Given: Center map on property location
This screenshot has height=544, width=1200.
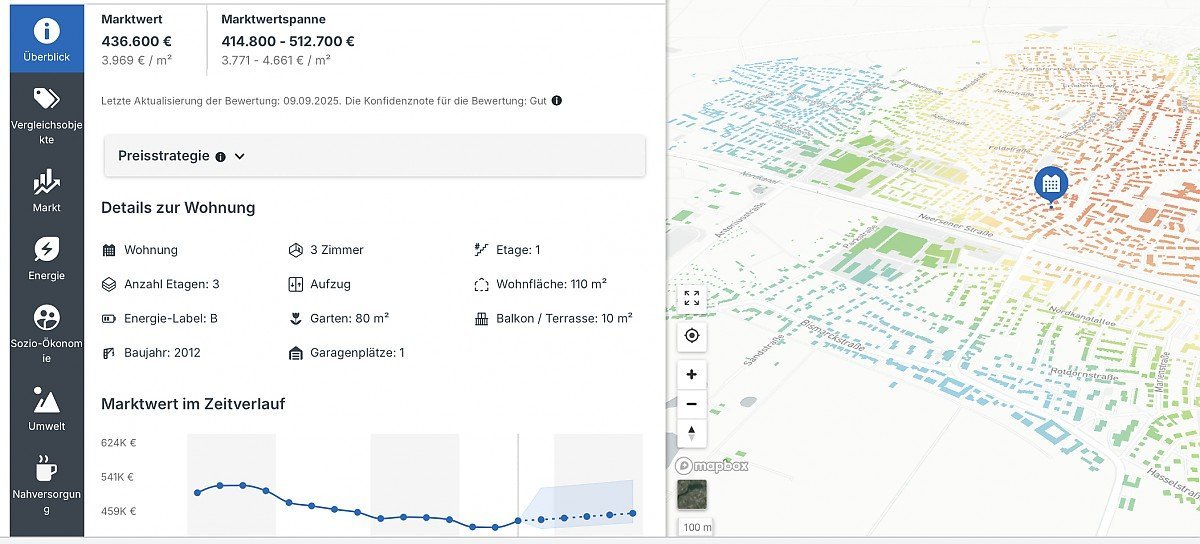Looking at the screenshot, I should (691, 336).
